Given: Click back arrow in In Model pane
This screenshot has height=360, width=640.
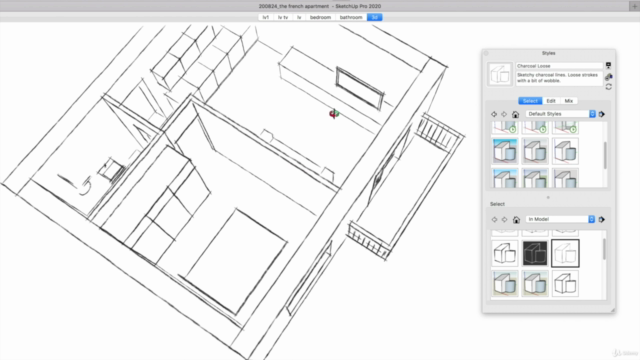Looking at the screenshot, I should pos(494,220).
